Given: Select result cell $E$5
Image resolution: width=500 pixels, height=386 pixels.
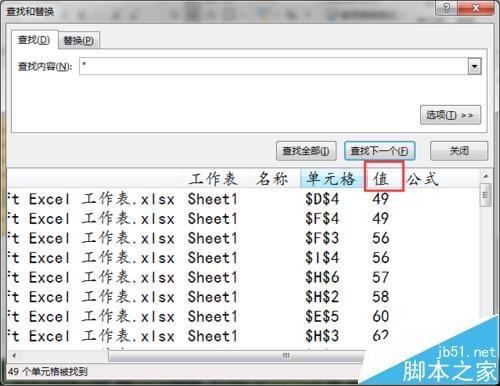Looking at the screenshot, I should point(322,316).
